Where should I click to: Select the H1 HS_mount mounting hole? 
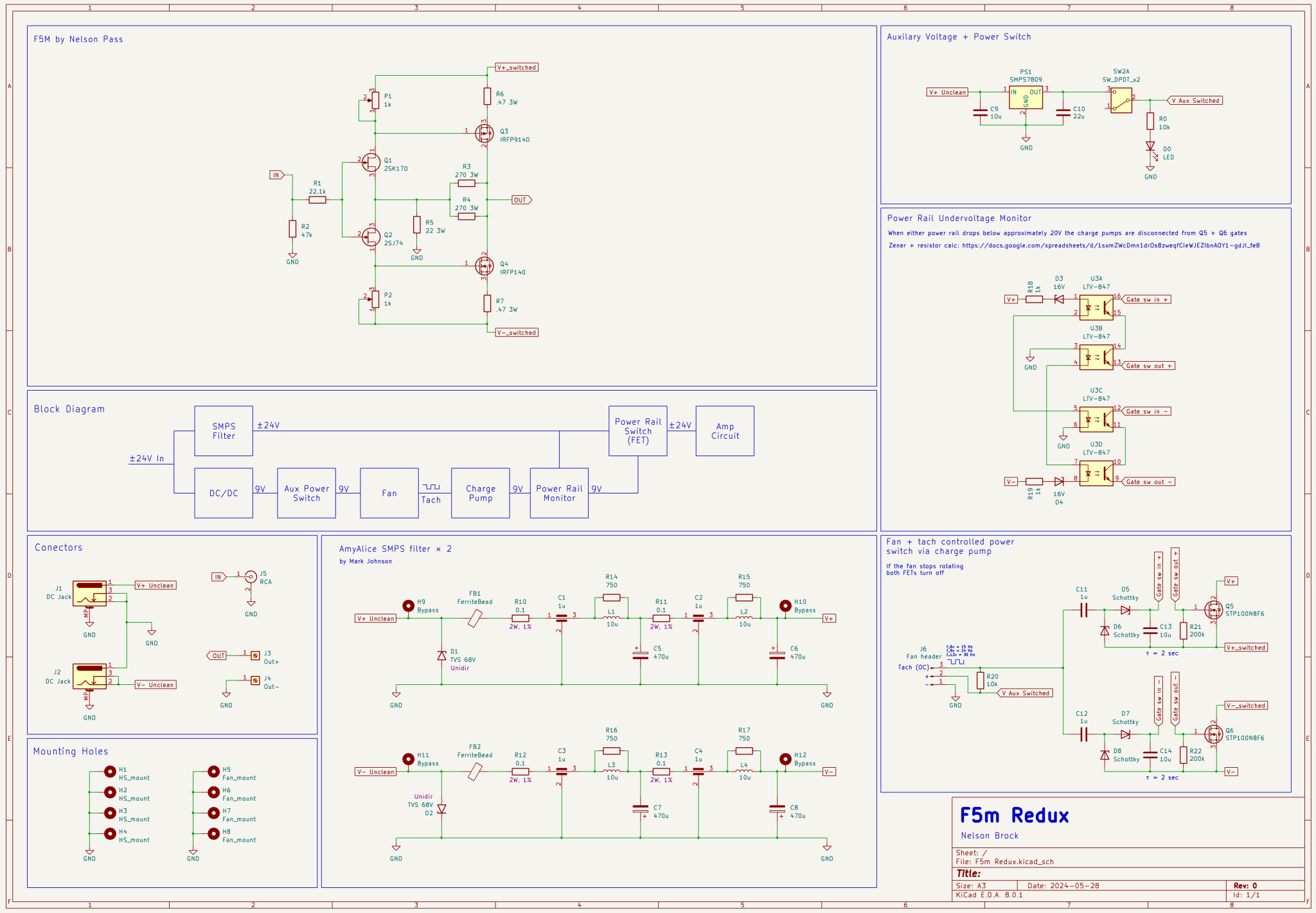click(x=110, y=771)
